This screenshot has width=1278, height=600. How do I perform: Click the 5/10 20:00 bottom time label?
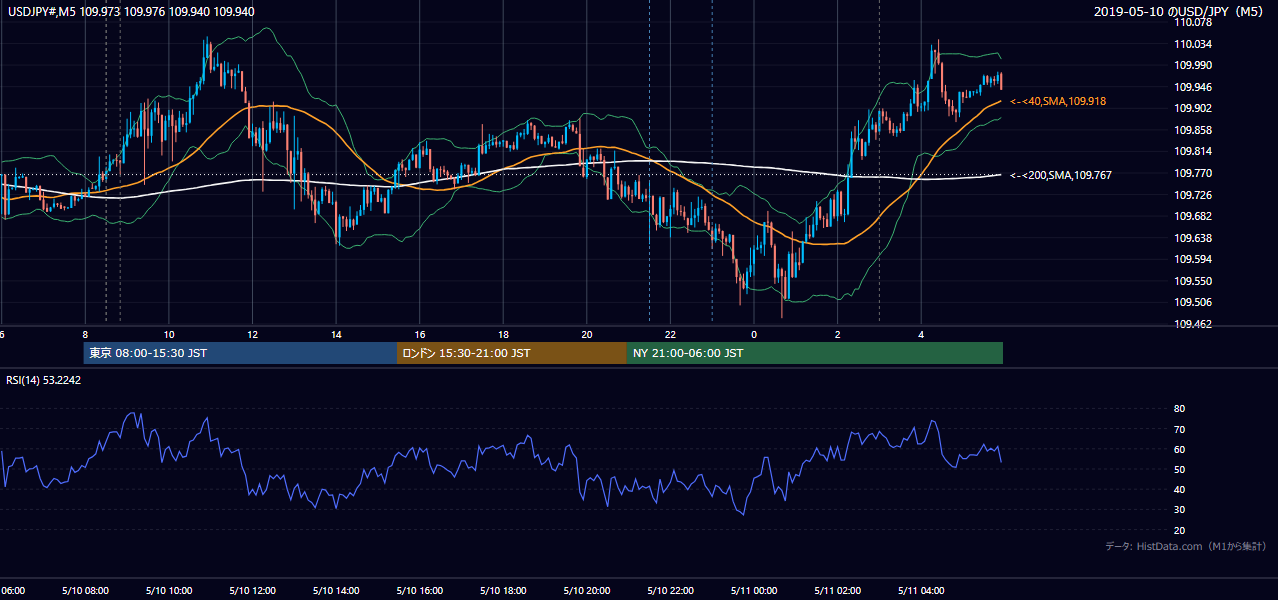point(588,591)
